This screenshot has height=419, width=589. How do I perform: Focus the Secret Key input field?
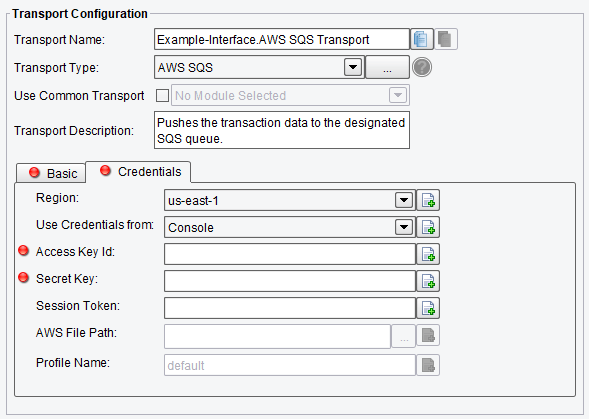pos(290,281)
